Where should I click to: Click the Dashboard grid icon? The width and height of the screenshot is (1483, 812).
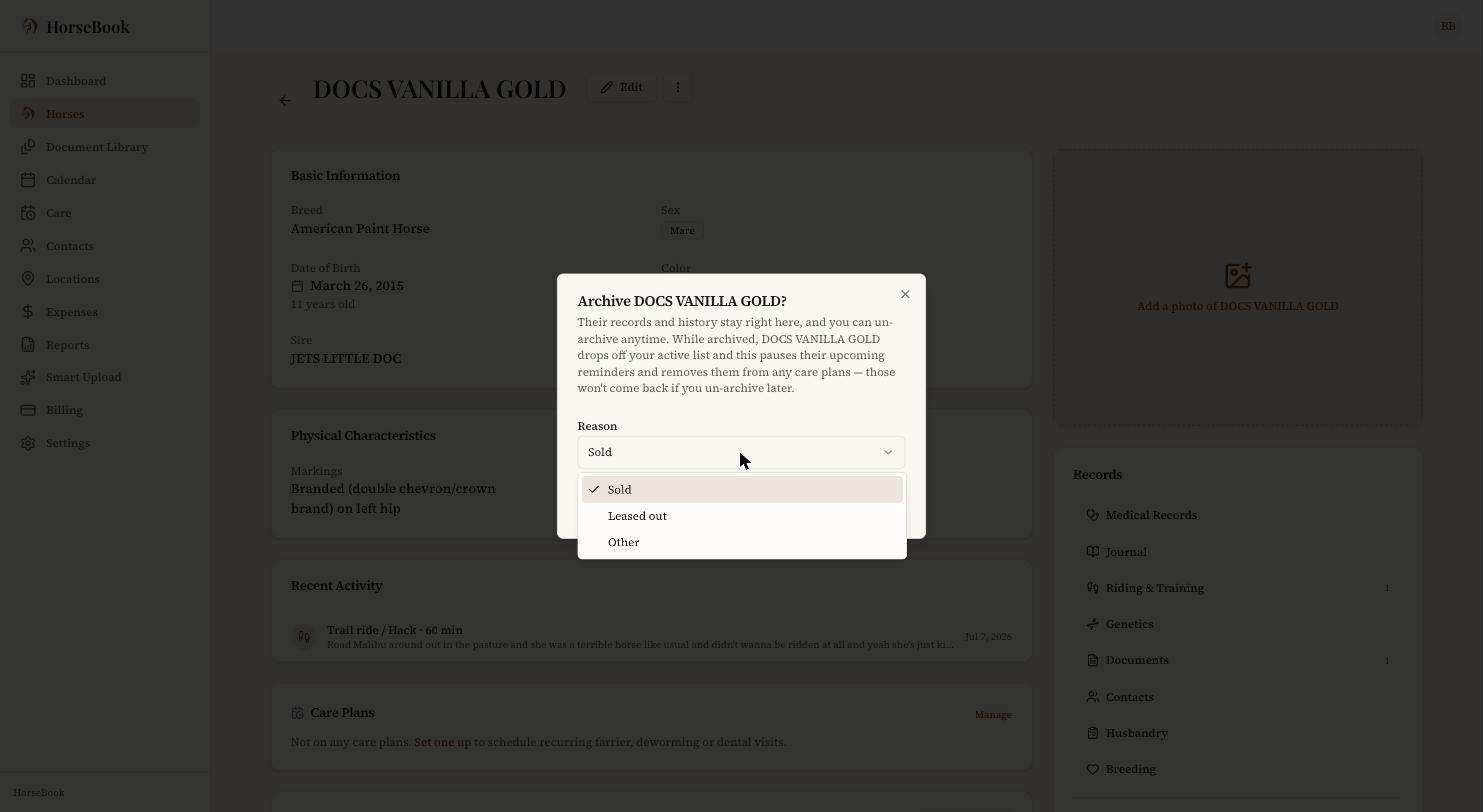[x=28, y=81]
